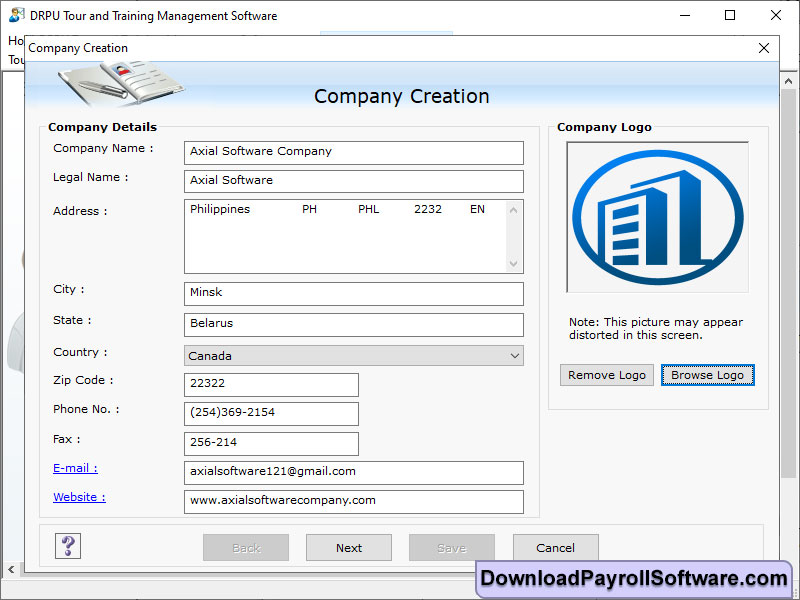Click the left arrow of the bottom scrollbar
Screen dimensions: 800x600
(9, 570)
